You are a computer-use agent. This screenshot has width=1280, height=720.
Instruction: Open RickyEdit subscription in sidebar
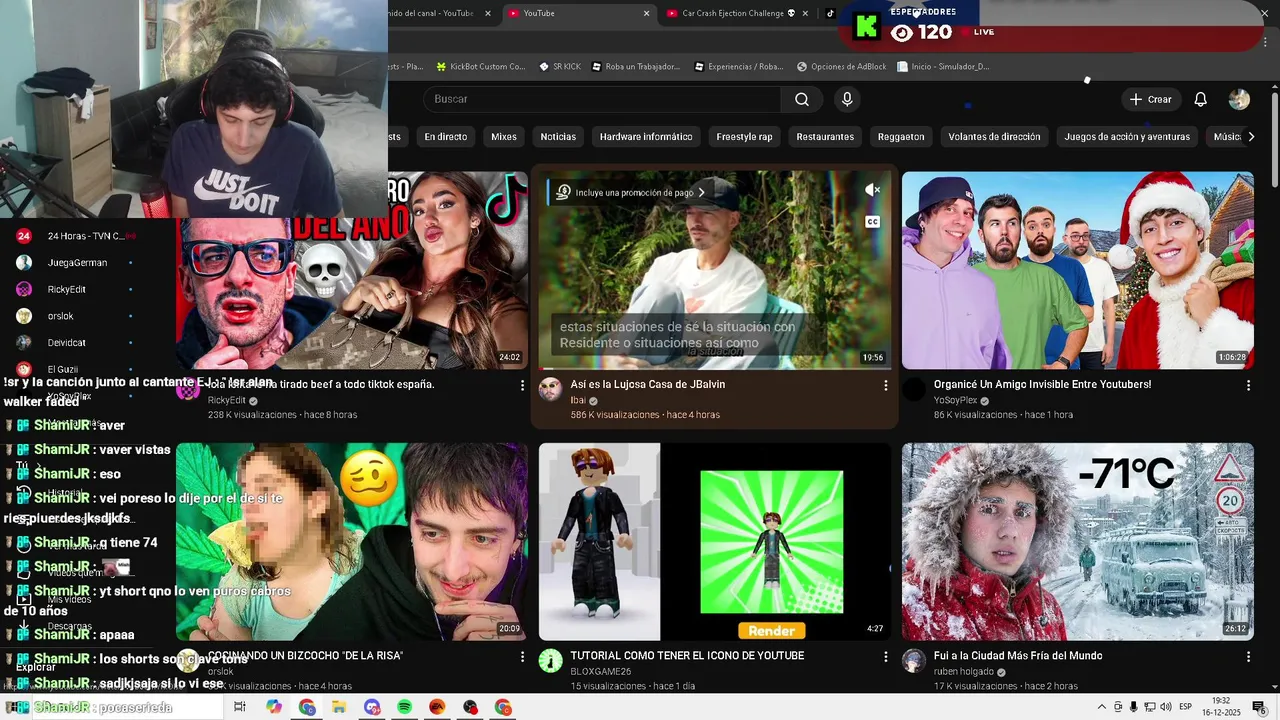point(75,289)
